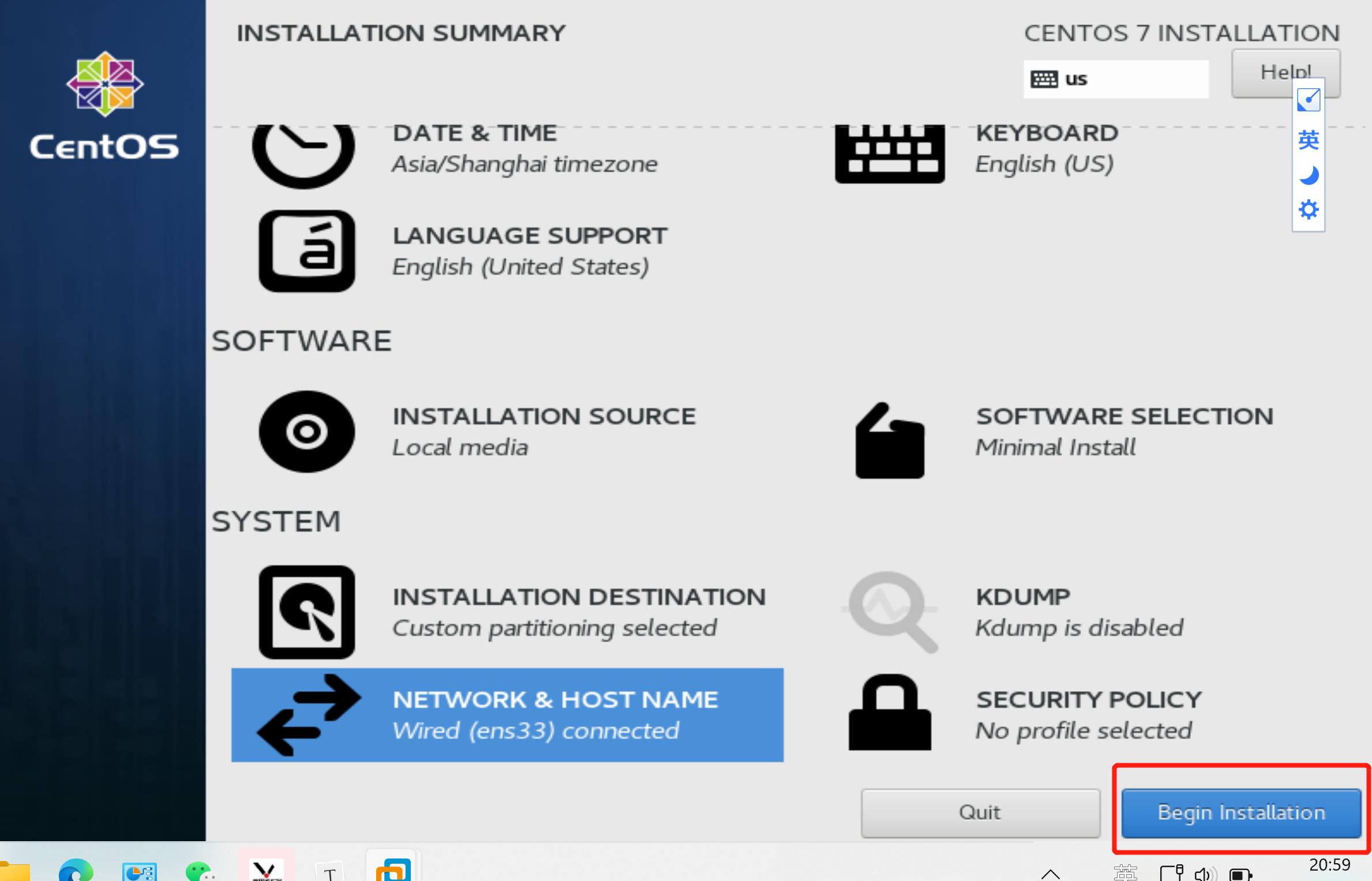Click the network tray icon
This screenshot has width=1372, height=881.
pyautogui.click(x=1172, y=872)
